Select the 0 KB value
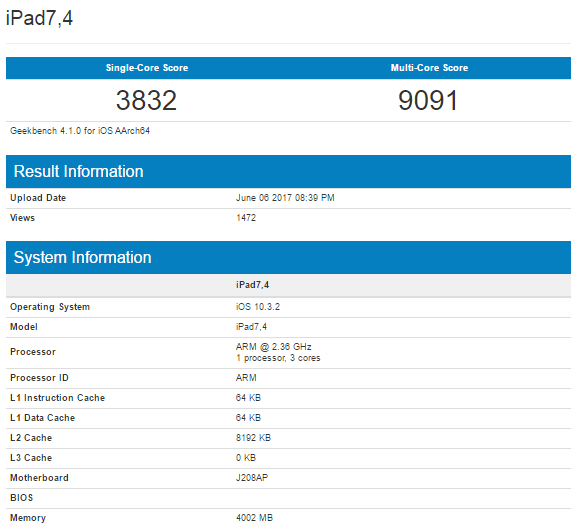 pos(246,458)
